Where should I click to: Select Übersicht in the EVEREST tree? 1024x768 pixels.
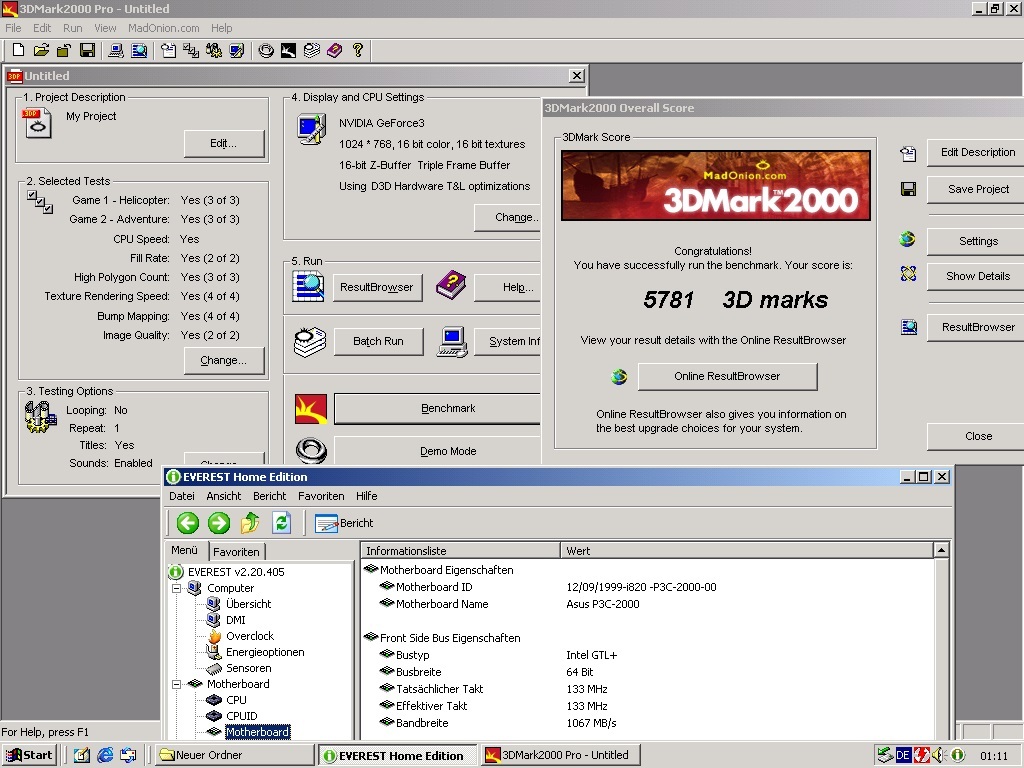pos(248,604)
